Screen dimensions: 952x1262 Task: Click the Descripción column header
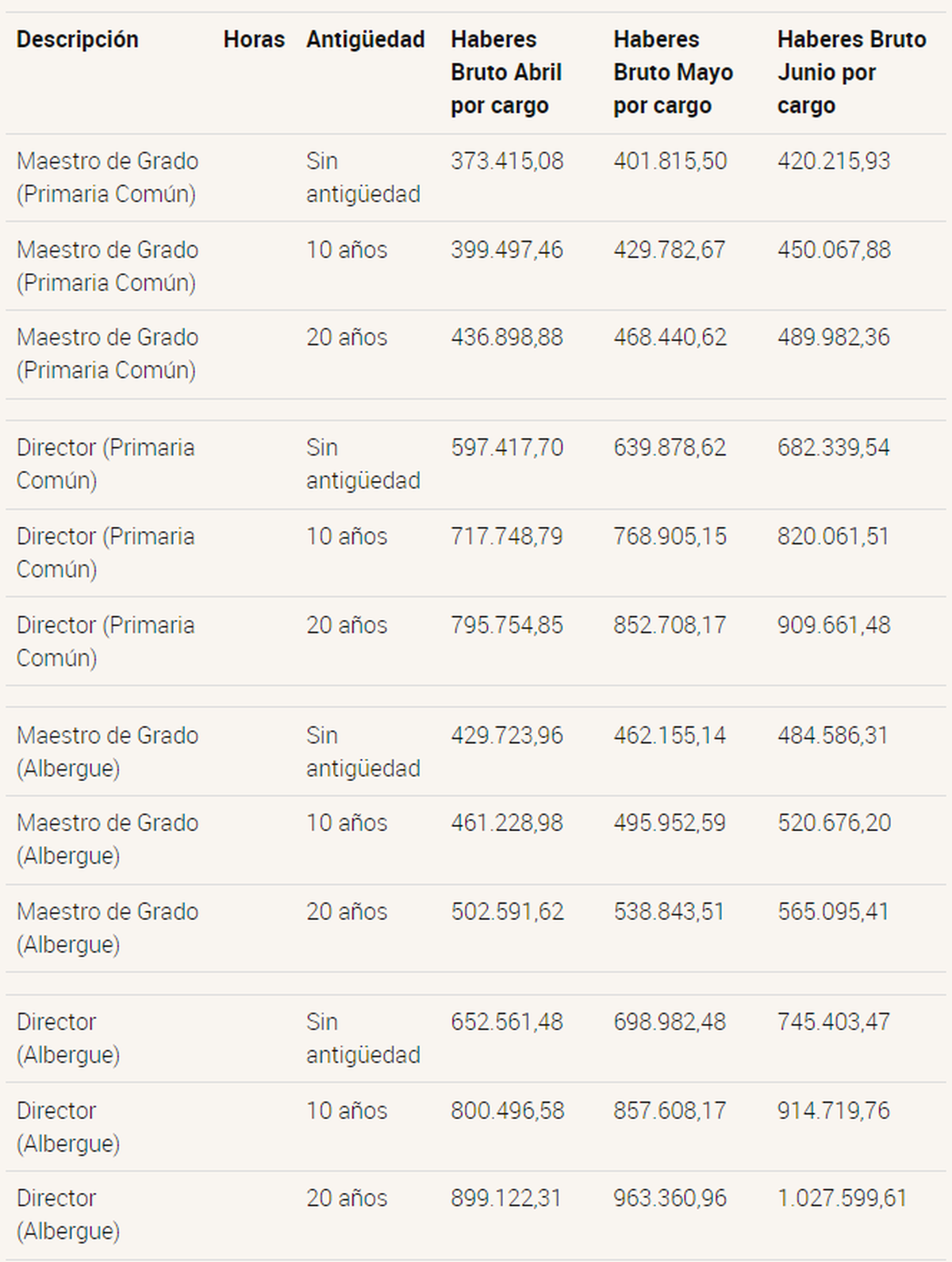click(77, 39)
